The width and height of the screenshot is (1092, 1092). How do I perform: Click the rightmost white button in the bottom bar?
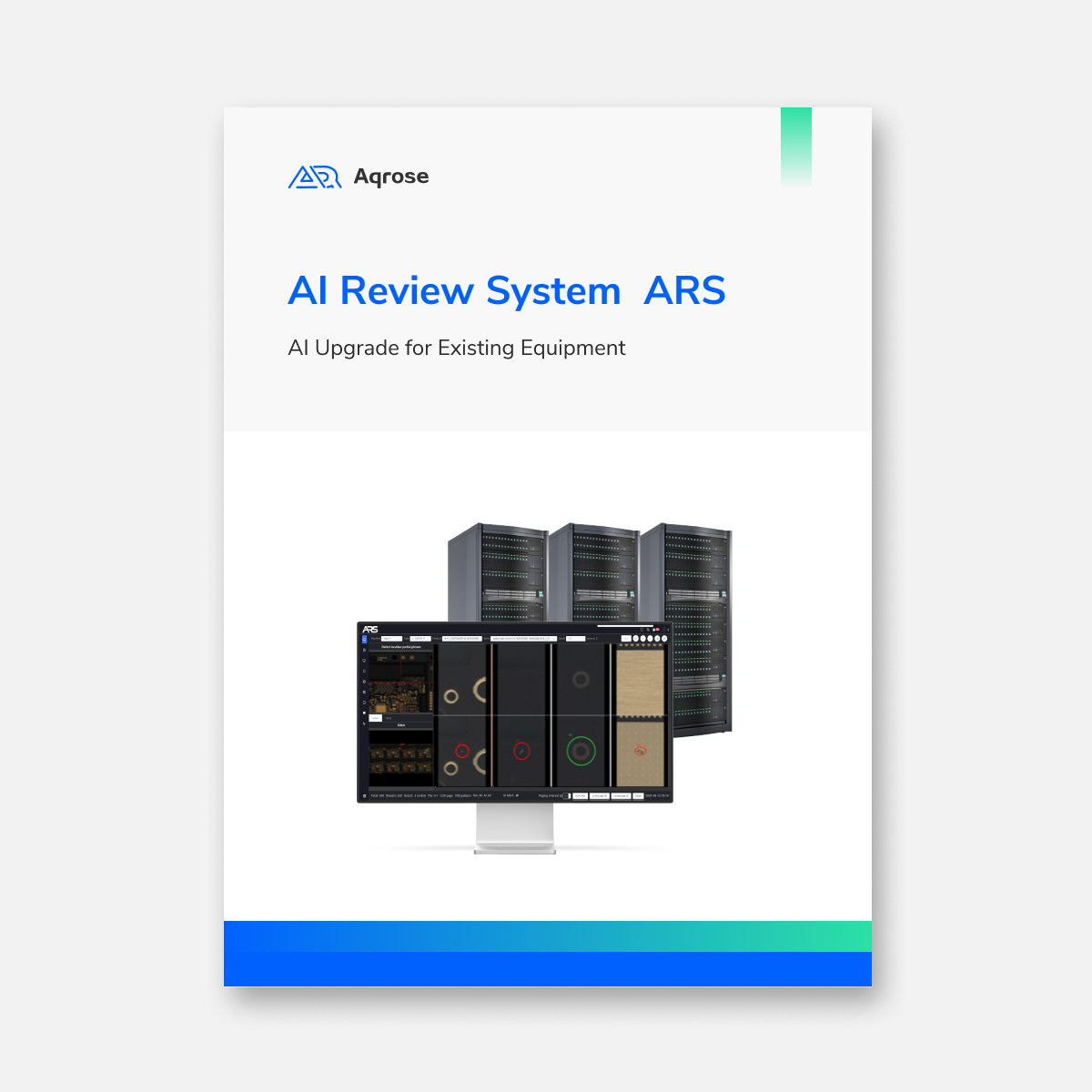click(x=638, y=795)
